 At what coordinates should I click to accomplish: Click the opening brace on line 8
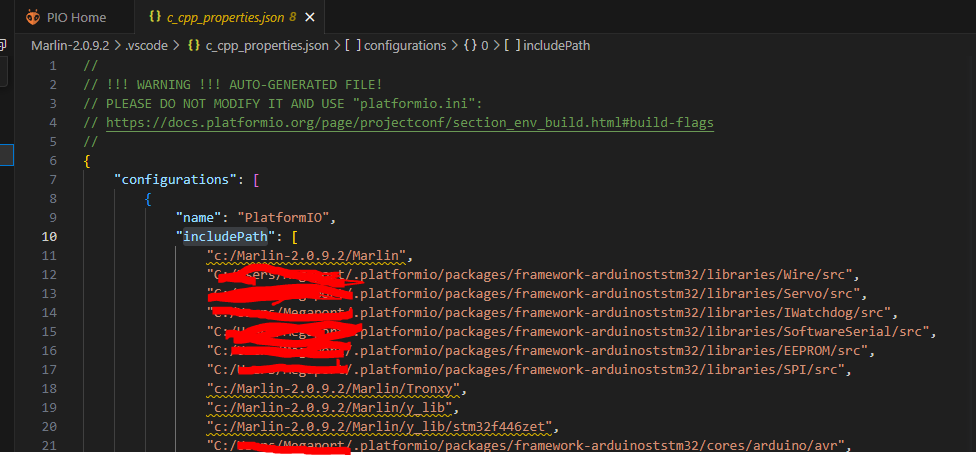[x=148, y=199]
